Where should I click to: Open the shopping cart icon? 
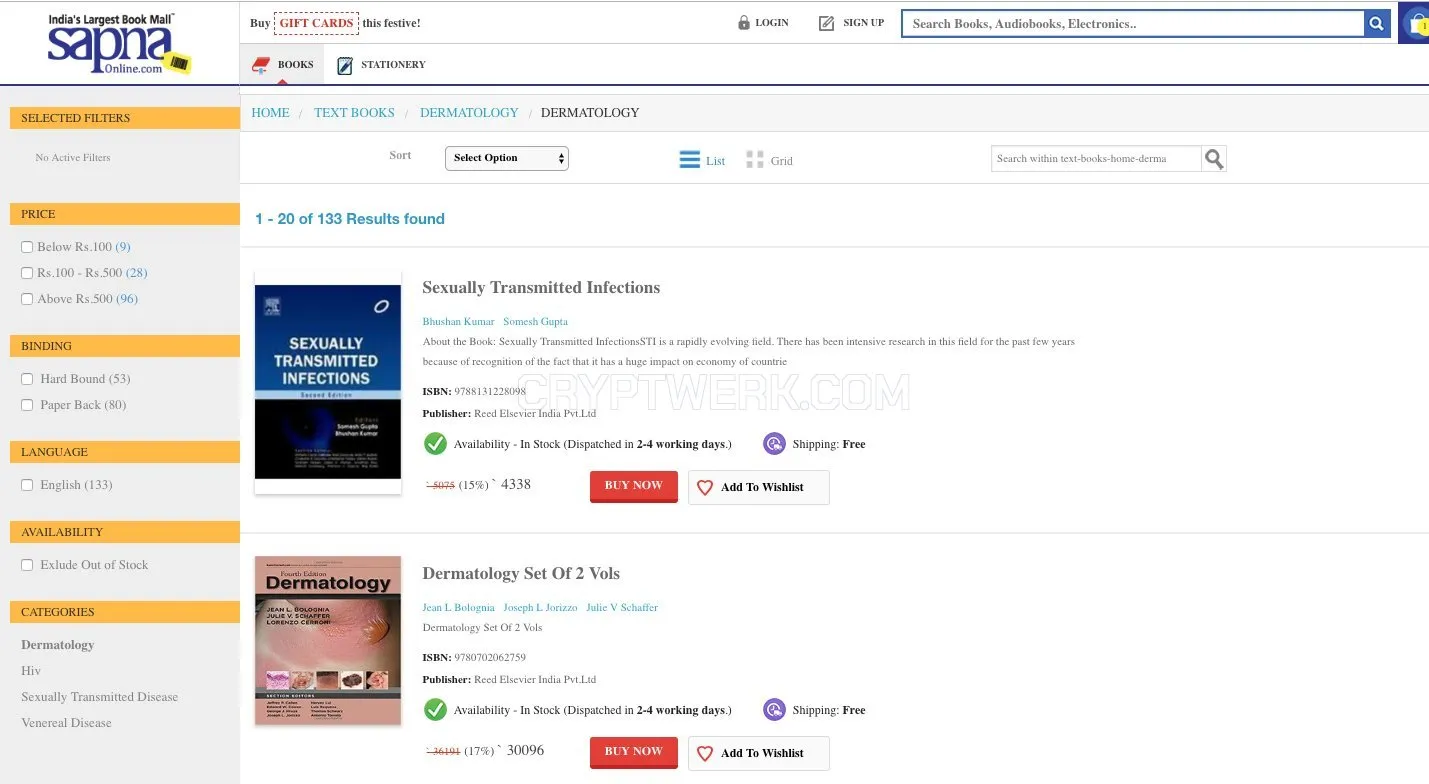click(x=1416, y=24)
